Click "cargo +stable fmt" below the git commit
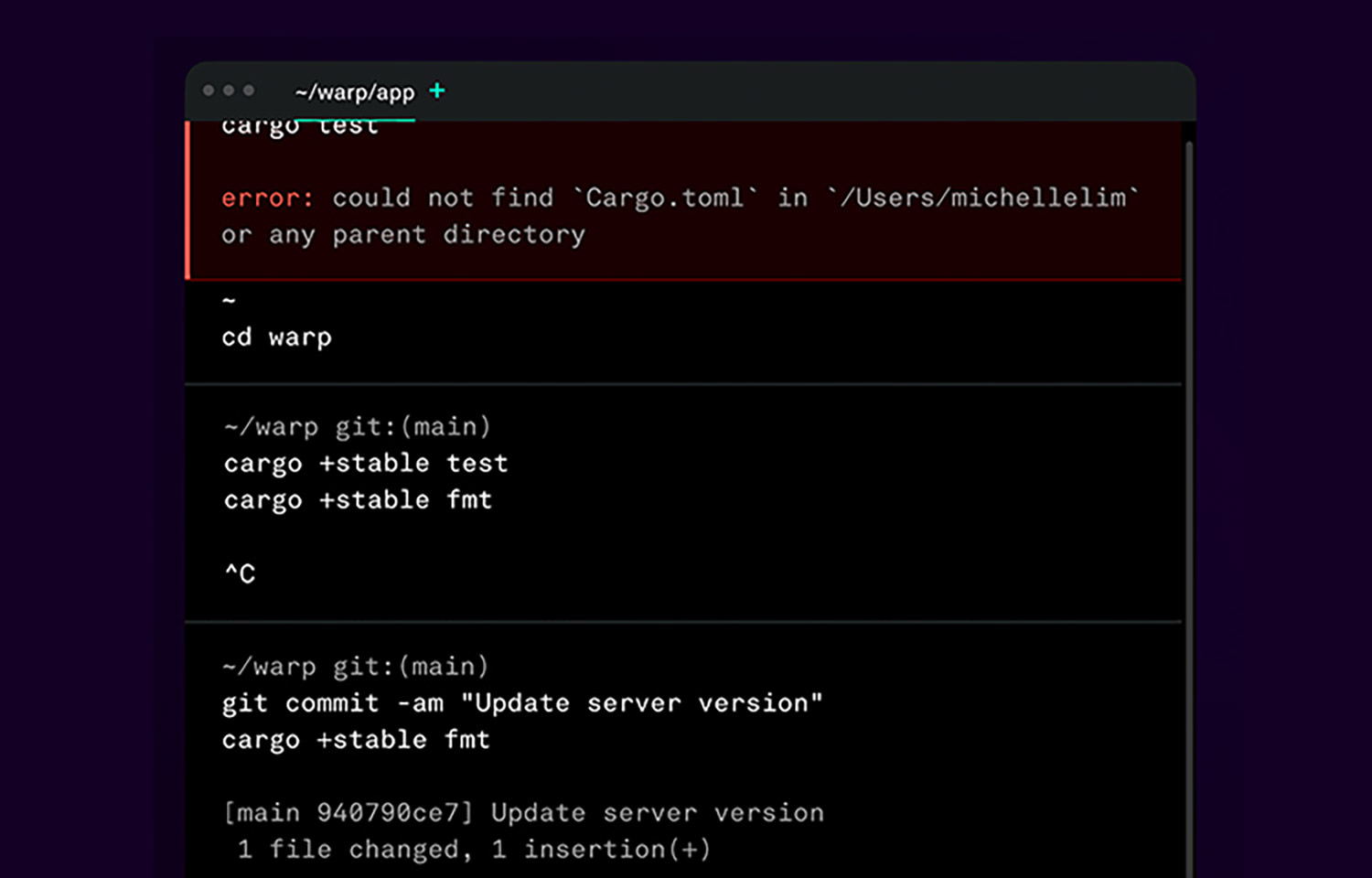The height and width of the screenshot is (878, 1372). 356,740
